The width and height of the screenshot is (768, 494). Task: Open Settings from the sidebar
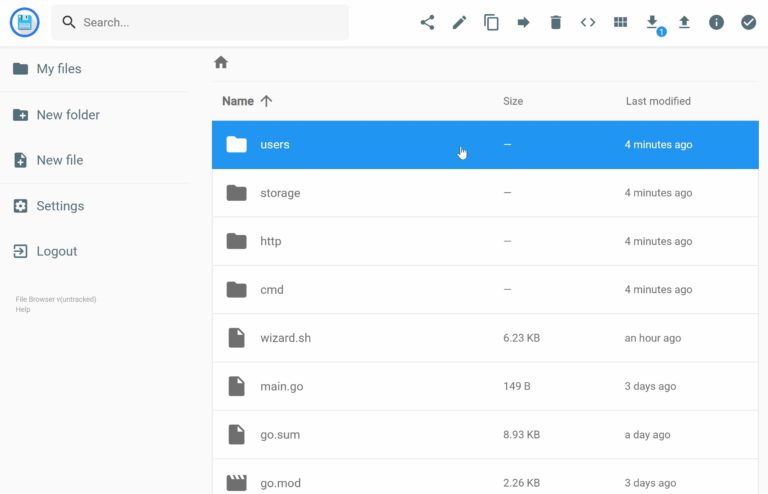60,206
